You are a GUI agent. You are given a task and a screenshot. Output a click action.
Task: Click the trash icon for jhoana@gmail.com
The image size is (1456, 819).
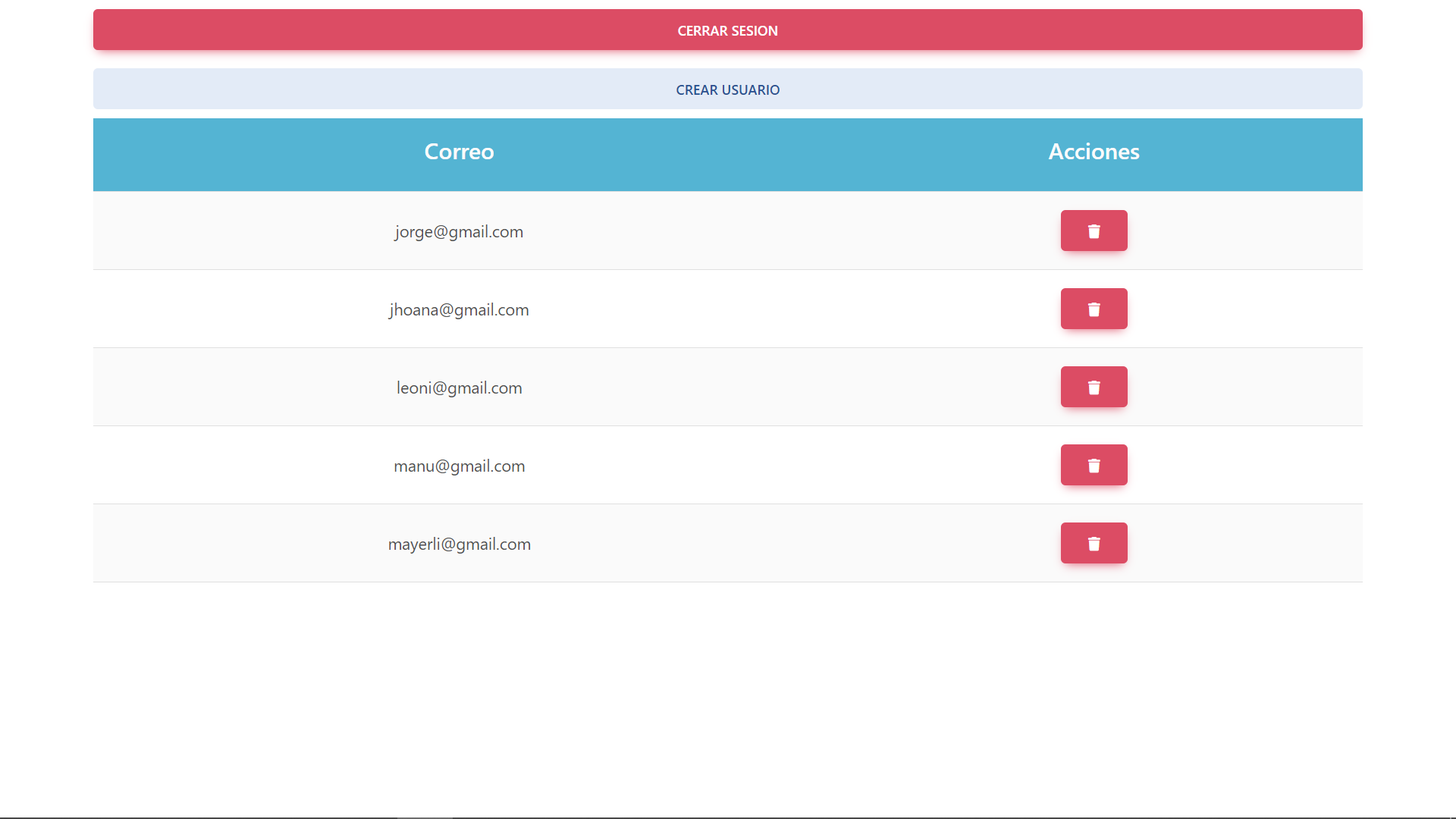tap(1094, 309)
